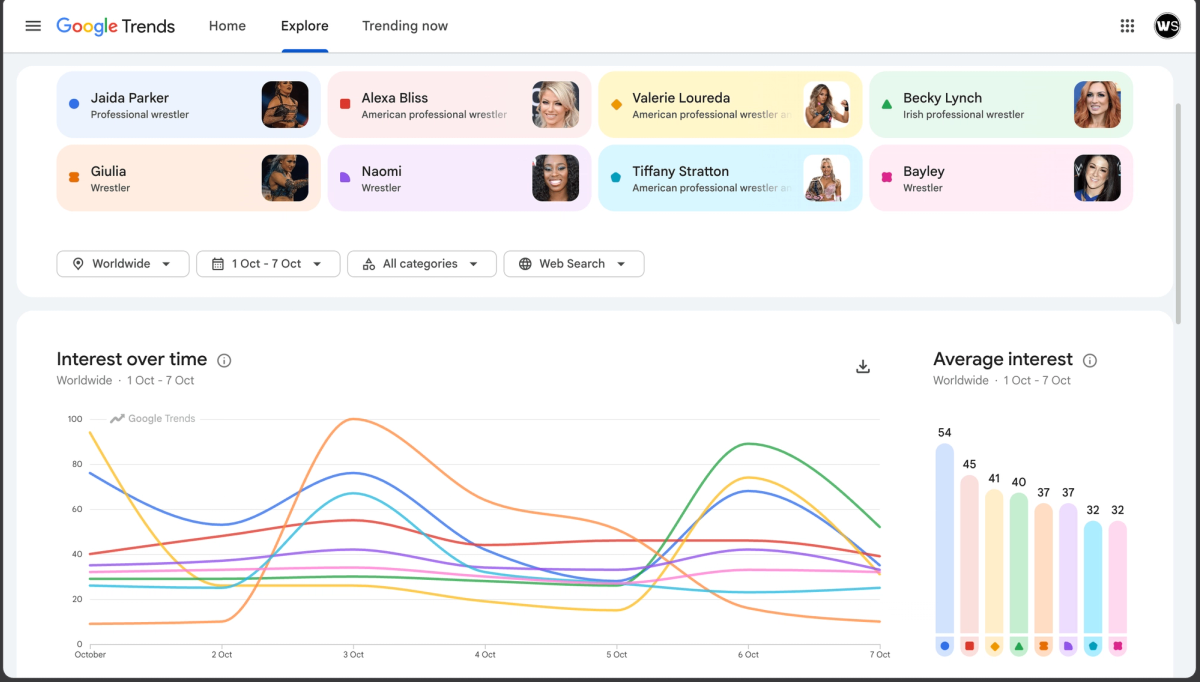Screen dimensions: 1200x682
Task: Click the yellow average bar valued 41
Action: [x=994, y=561]
